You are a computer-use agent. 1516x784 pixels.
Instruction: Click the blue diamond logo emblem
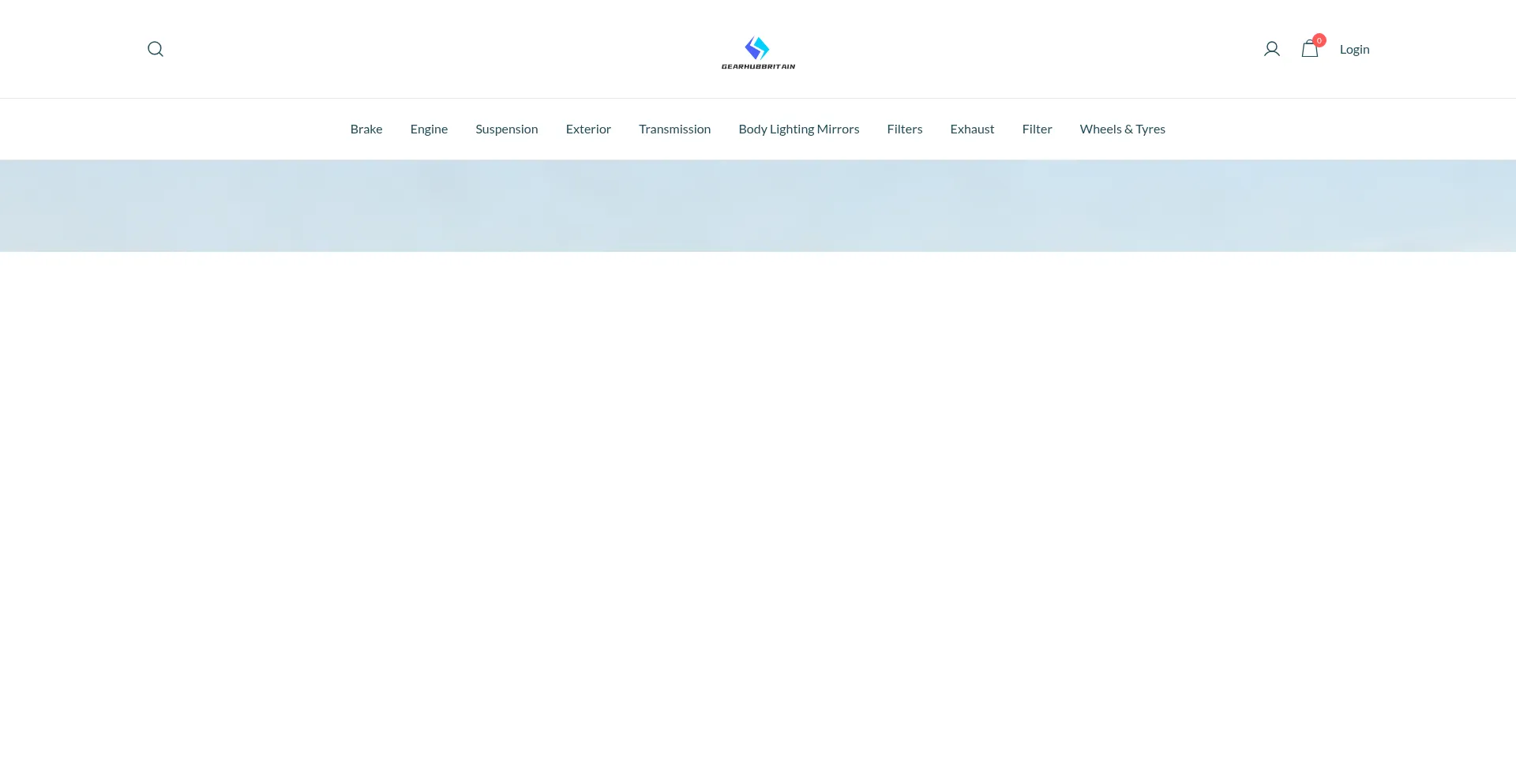(x=757, y=47)
